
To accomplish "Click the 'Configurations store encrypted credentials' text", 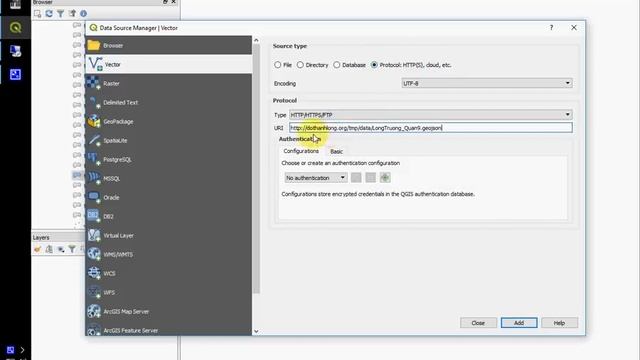I will pos(378,194).
